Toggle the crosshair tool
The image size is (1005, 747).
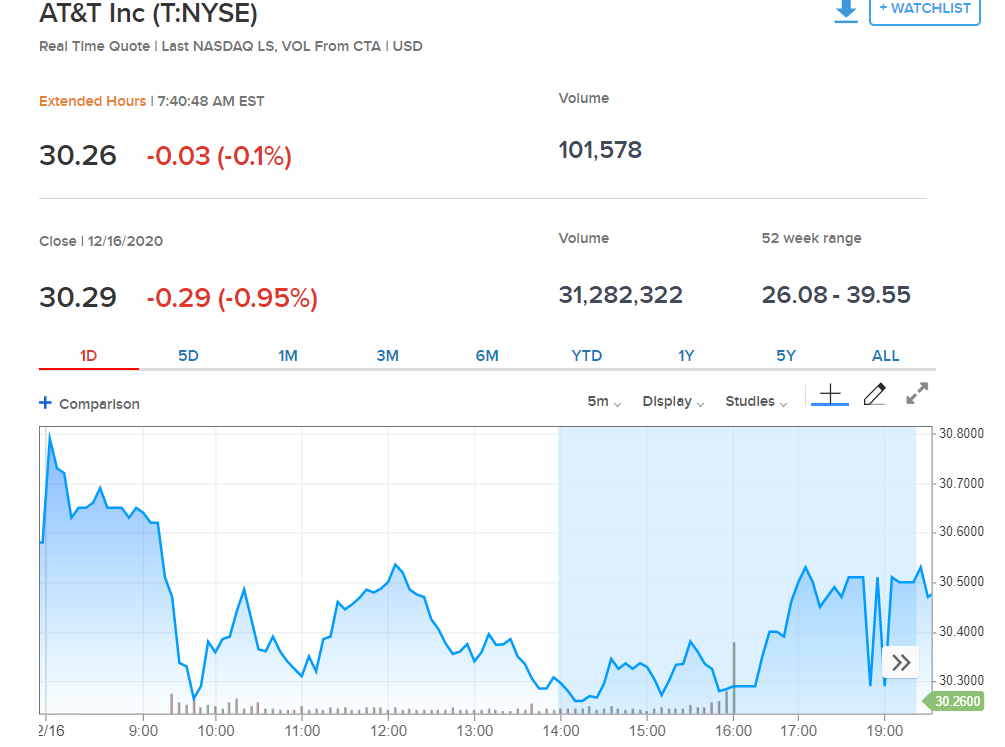point(830,394)
